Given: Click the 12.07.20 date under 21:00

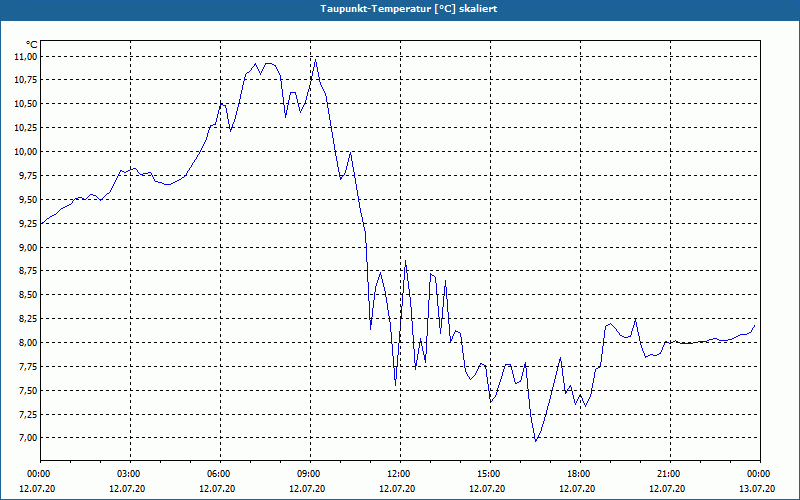Looking at the screenshot, I should click(667, 489).
